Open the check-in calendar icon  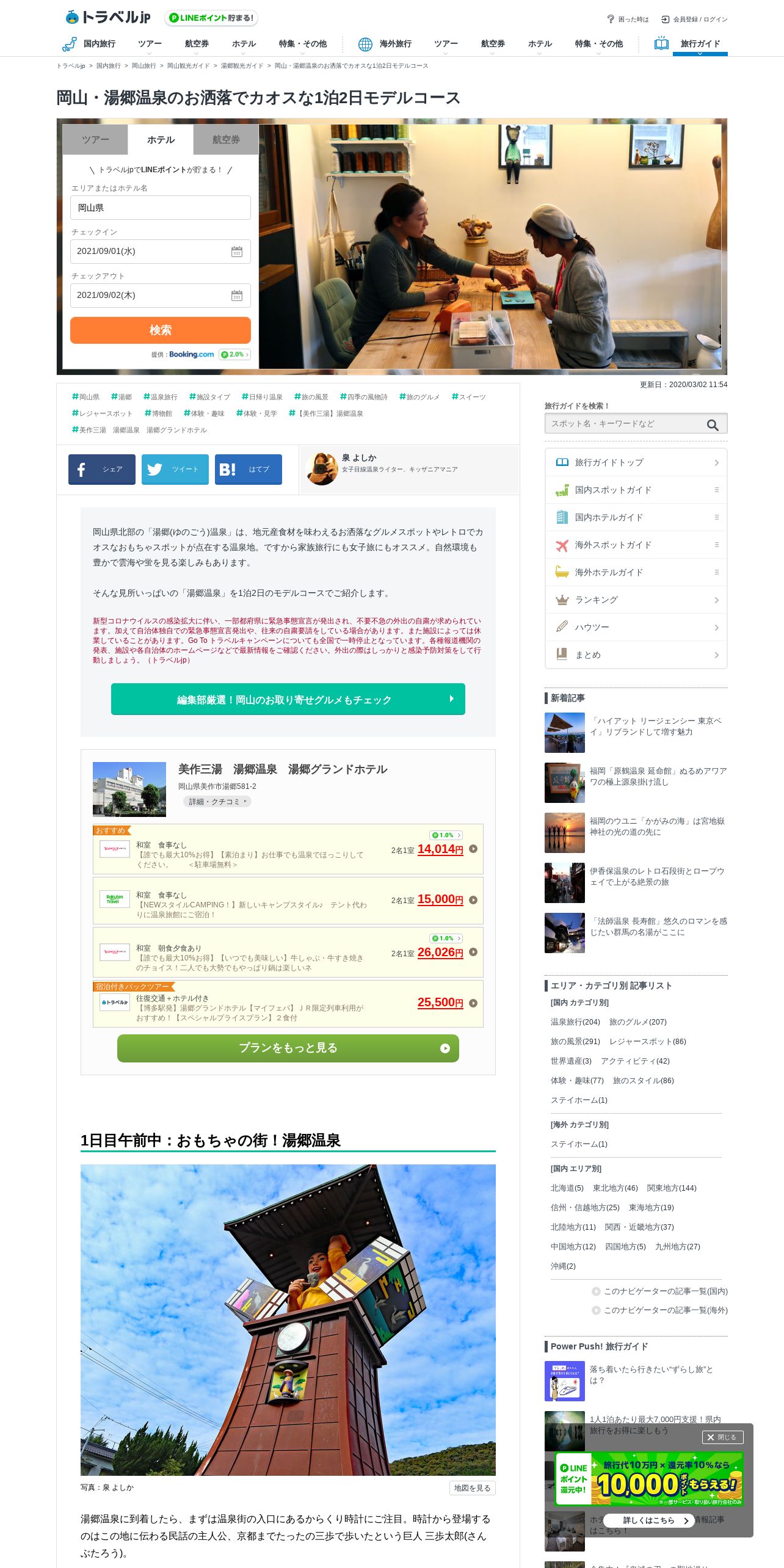coord(237,252)
